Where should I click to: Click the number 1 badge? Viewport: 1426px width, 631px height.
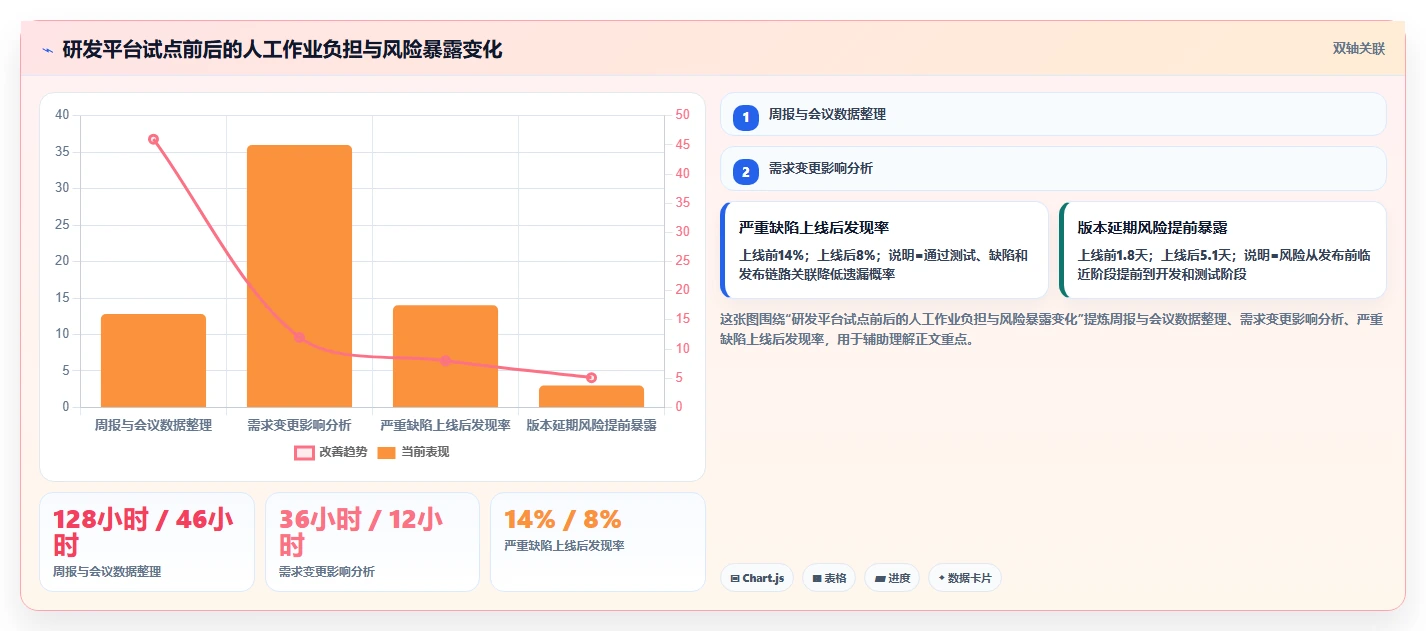[x=746, y=117]
